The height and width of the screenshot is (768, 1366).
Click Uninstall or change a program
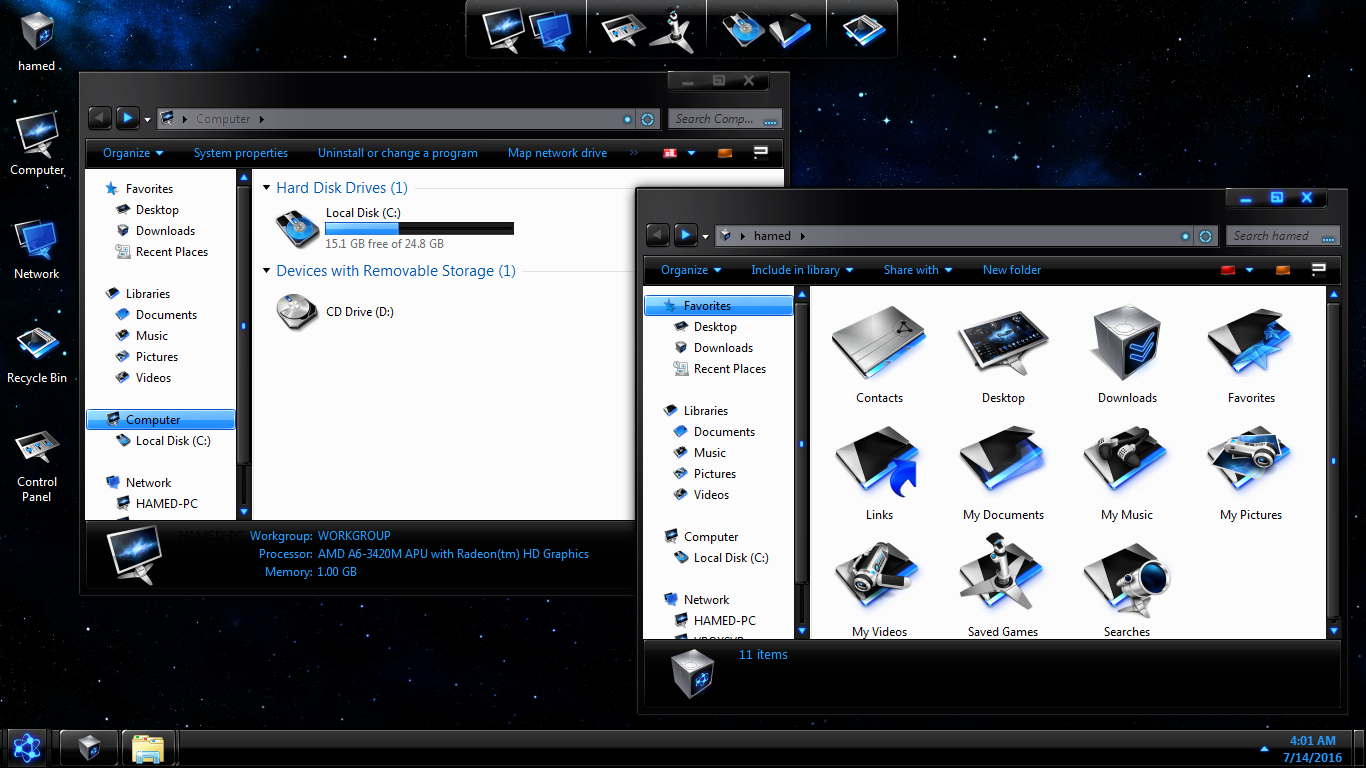click(x=397, y=153)
